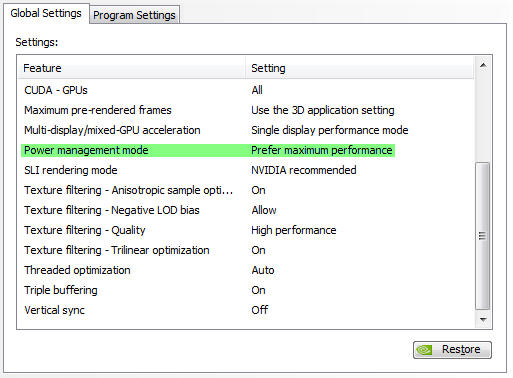The width and height of the screenshot is (513, 378).
Task: Select Maximum pre-rendered frames feature
Action: click(x=98, y=110)
